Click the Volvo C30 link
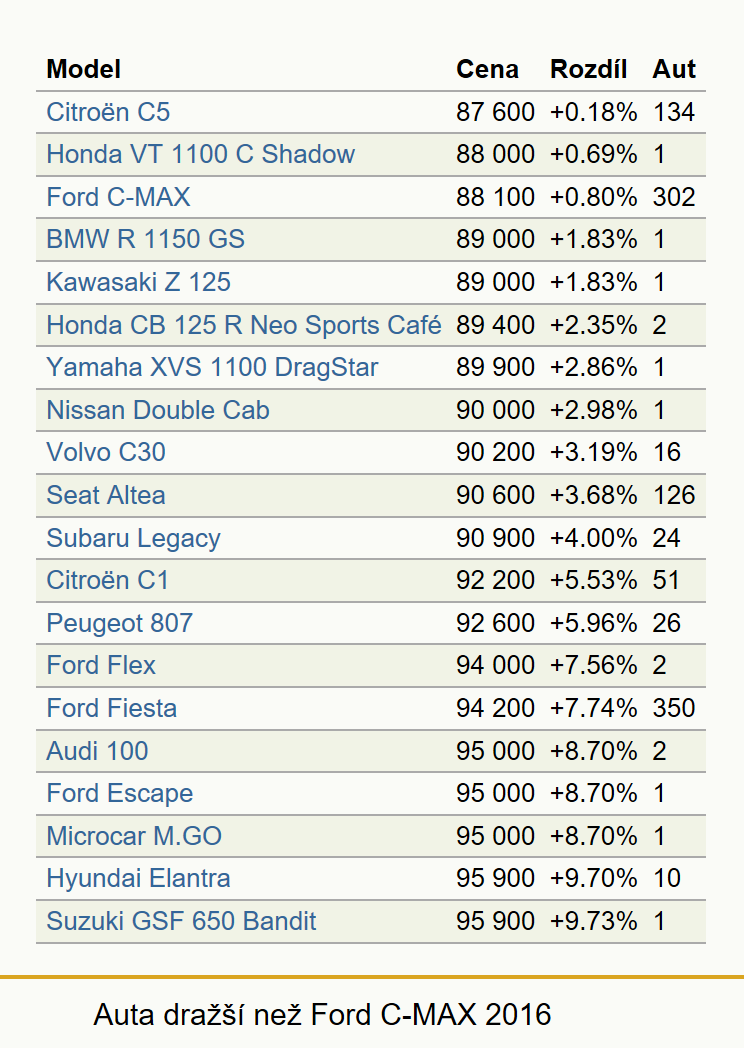The image size is (744, 1048). point(106,452)
